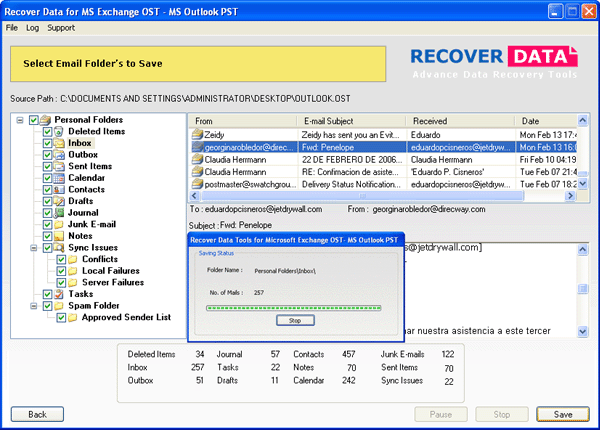Click the Drafts folder icon
This screenshot has width=600, height=430.
pos(59,201)
